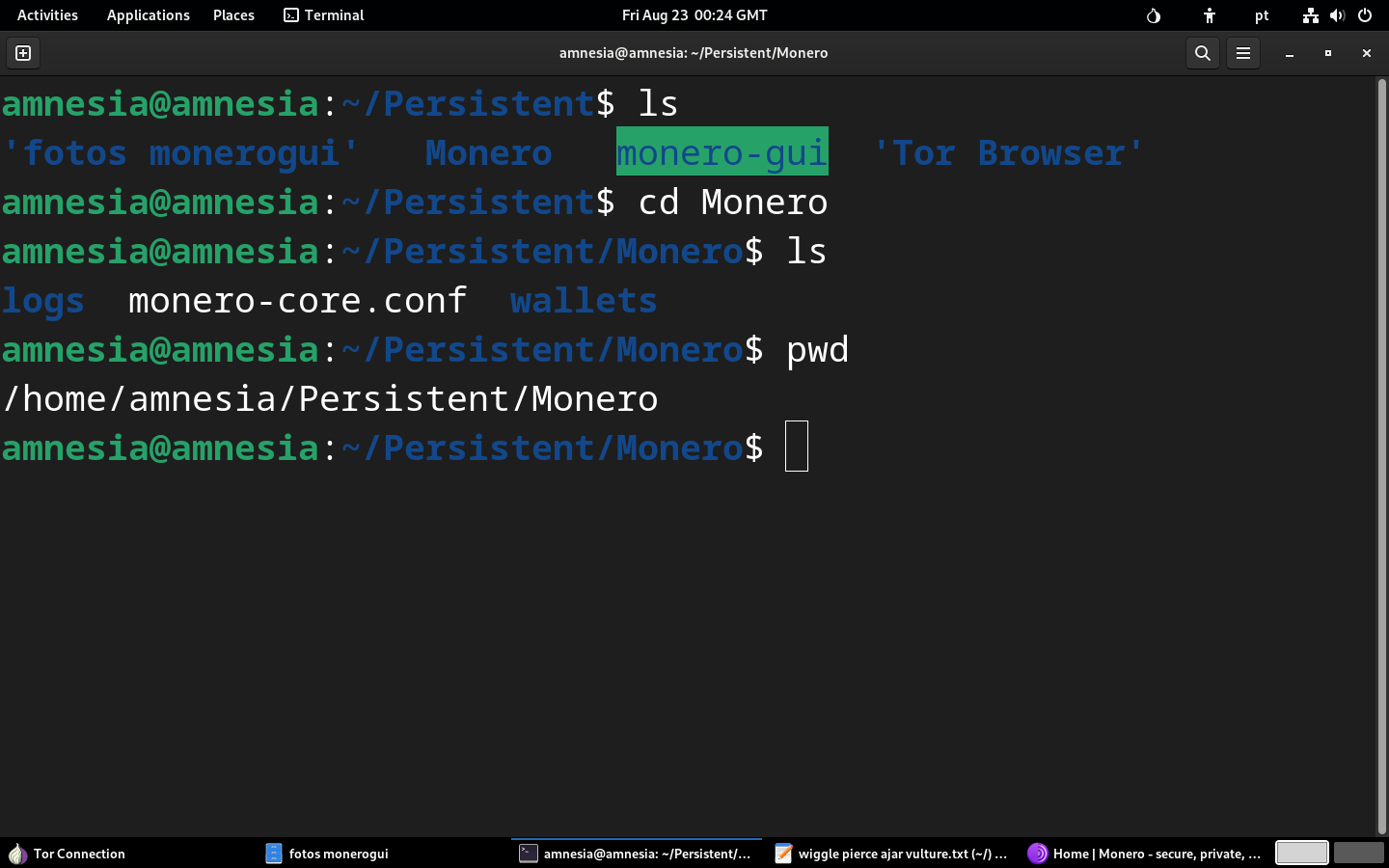Click the text editor notepad icon in taskbar
The height and width of the screenshot is (868, 1389).
point(783,854)
